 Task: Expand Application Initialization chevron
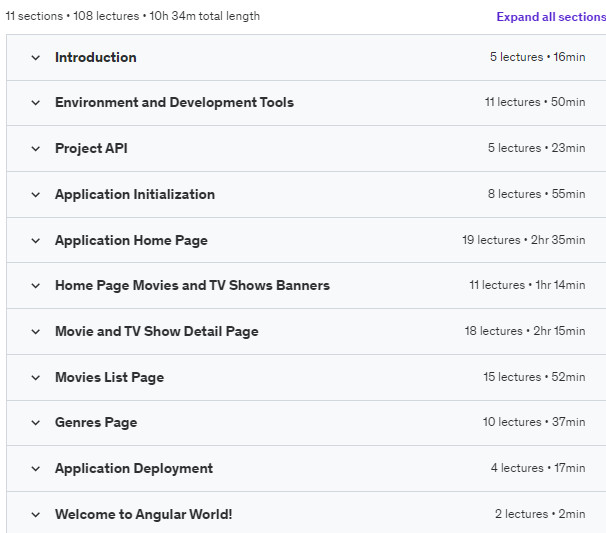[x=36, y=195]
